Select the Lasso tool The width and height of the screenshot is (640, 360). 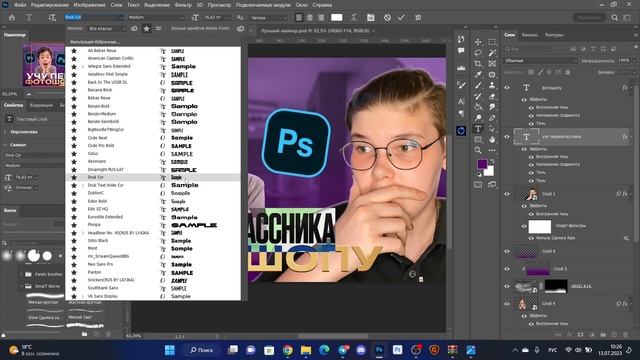click(x=478, y=53)
